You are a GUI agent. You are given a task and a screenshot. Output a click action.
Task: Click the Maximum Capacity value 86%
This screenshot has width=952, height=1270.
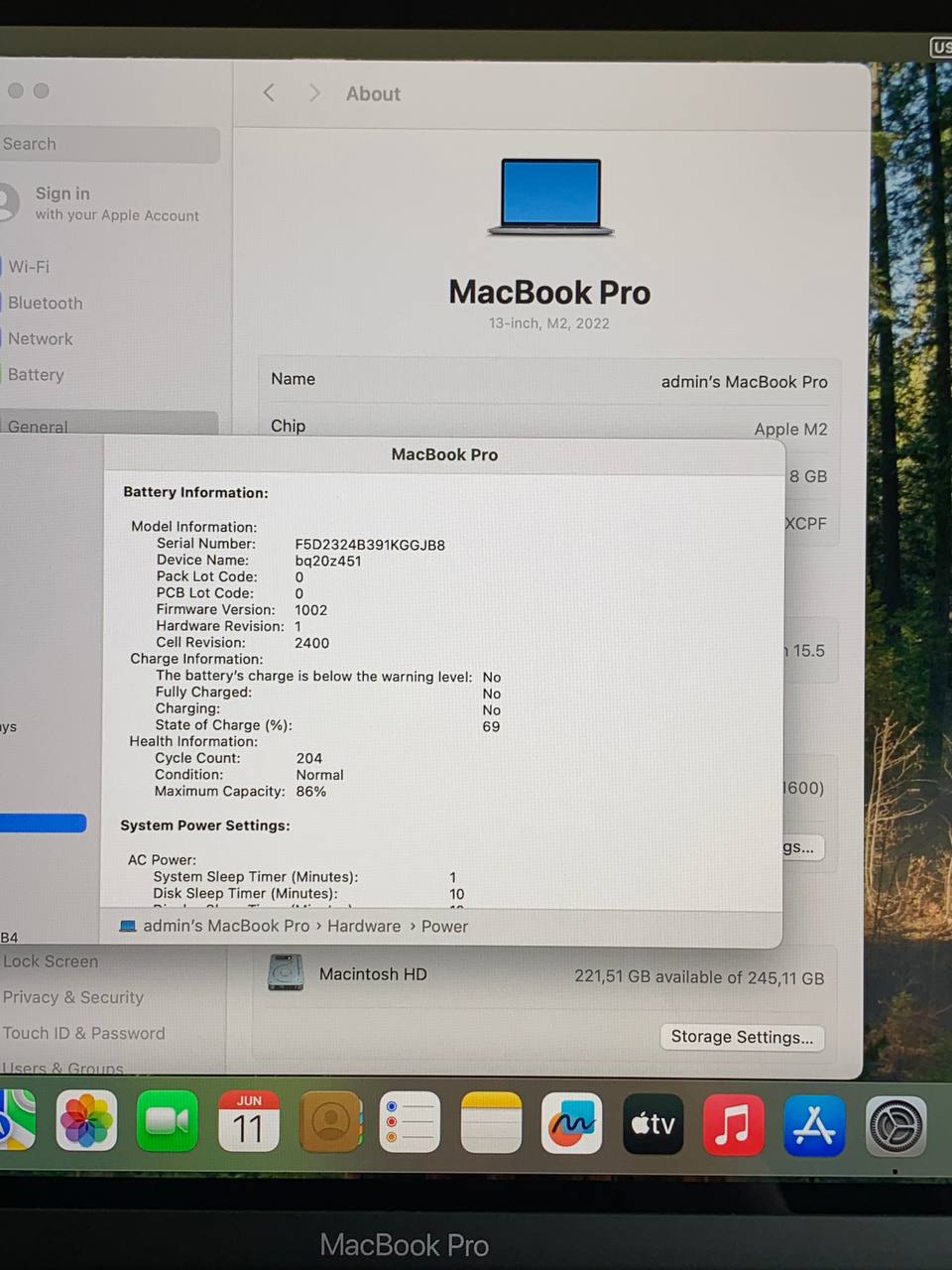coord(310,792)
